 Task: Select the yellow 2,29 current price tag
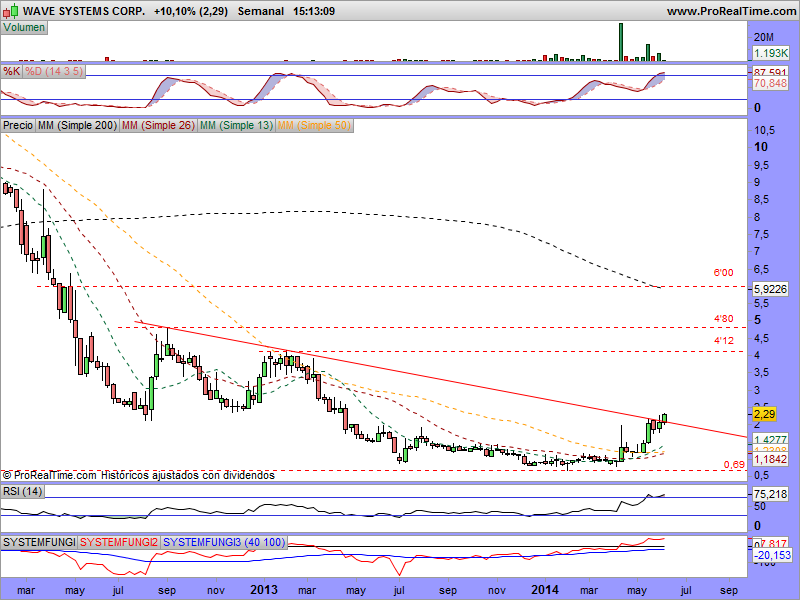click(x=764, y=414)
